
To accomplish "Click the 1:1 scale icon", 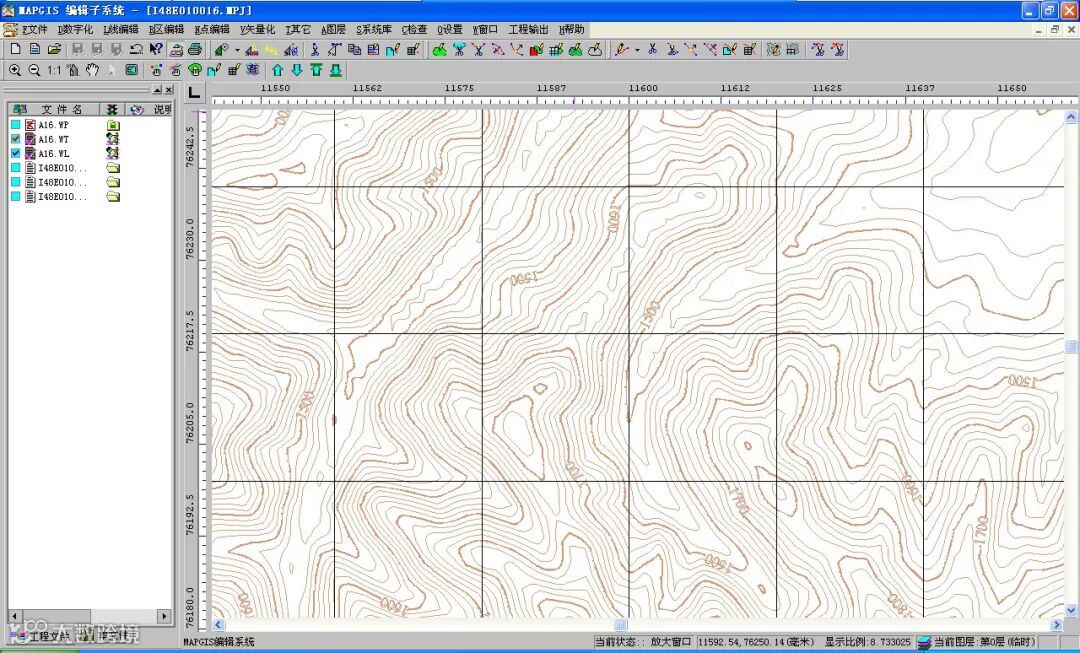I will click(x=54, y=70).
